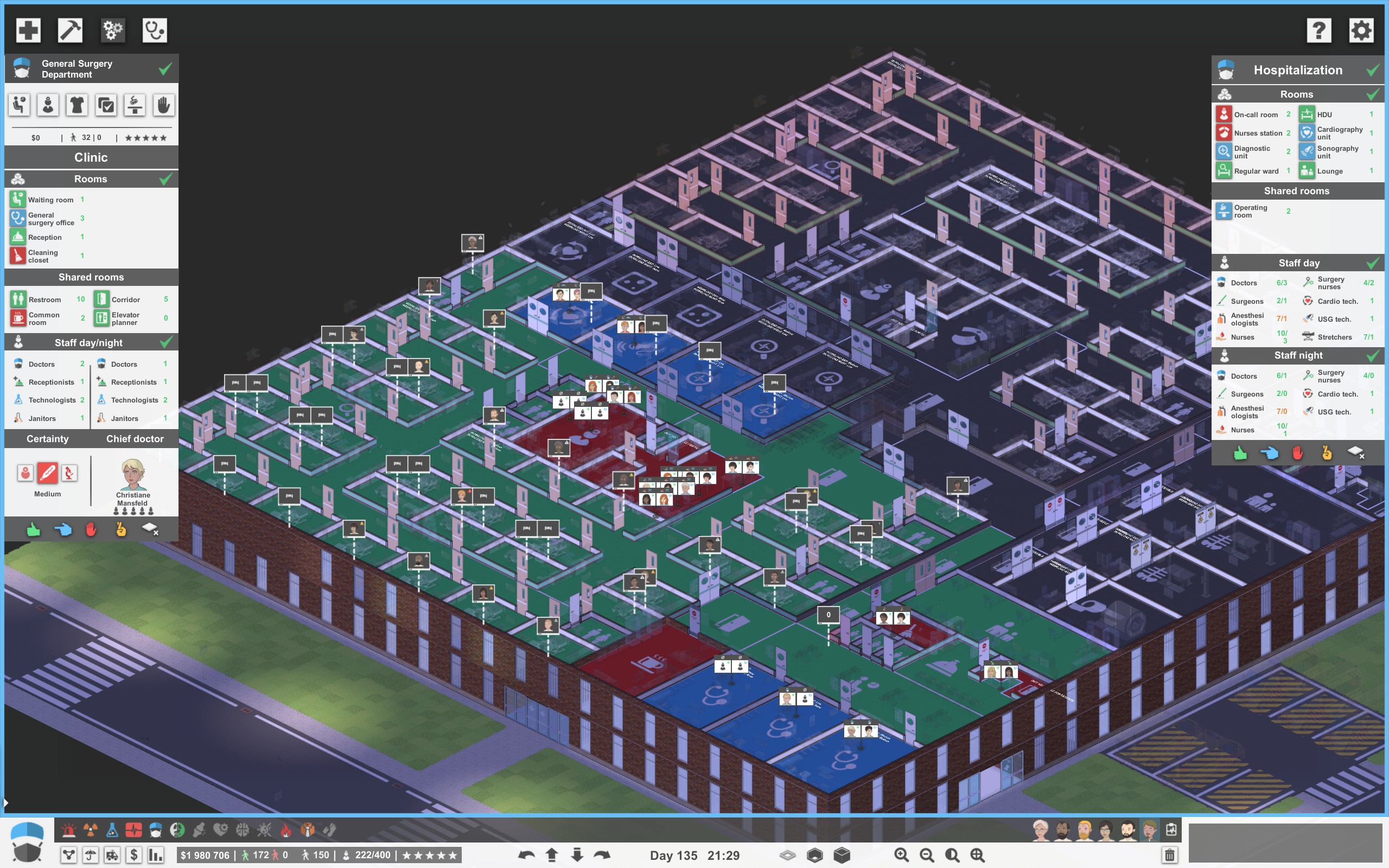Select the Orthopaedics joint department icon
The image size is (1389, 868).
tap(199, 829)
